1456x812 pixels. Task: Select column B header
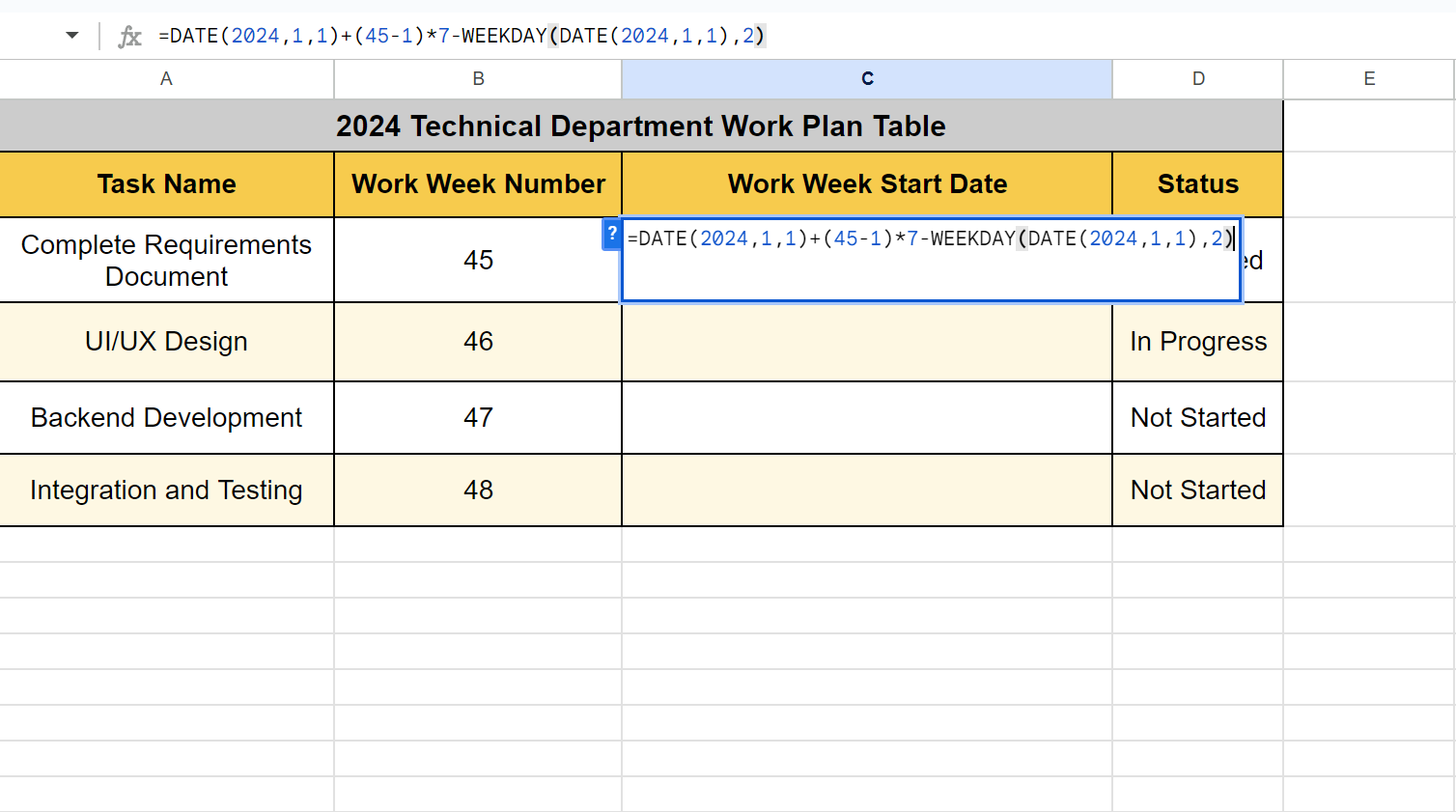point(478,79)
